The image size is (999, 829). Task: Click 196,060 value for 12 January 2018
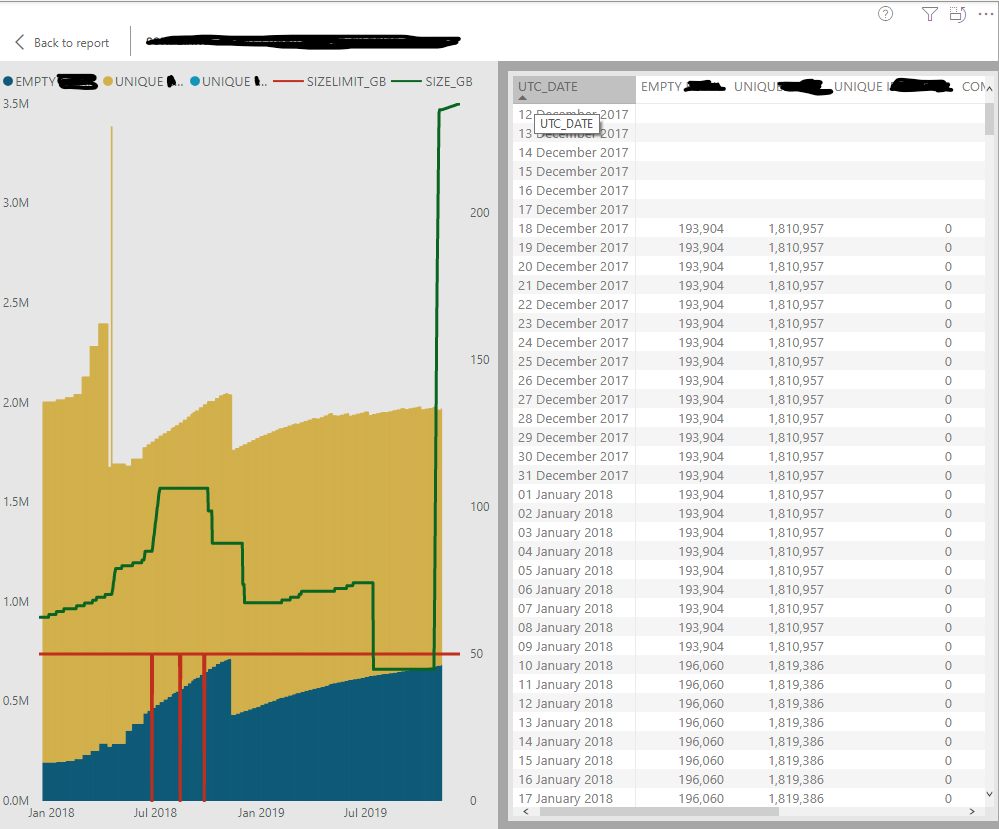[701, 703]
